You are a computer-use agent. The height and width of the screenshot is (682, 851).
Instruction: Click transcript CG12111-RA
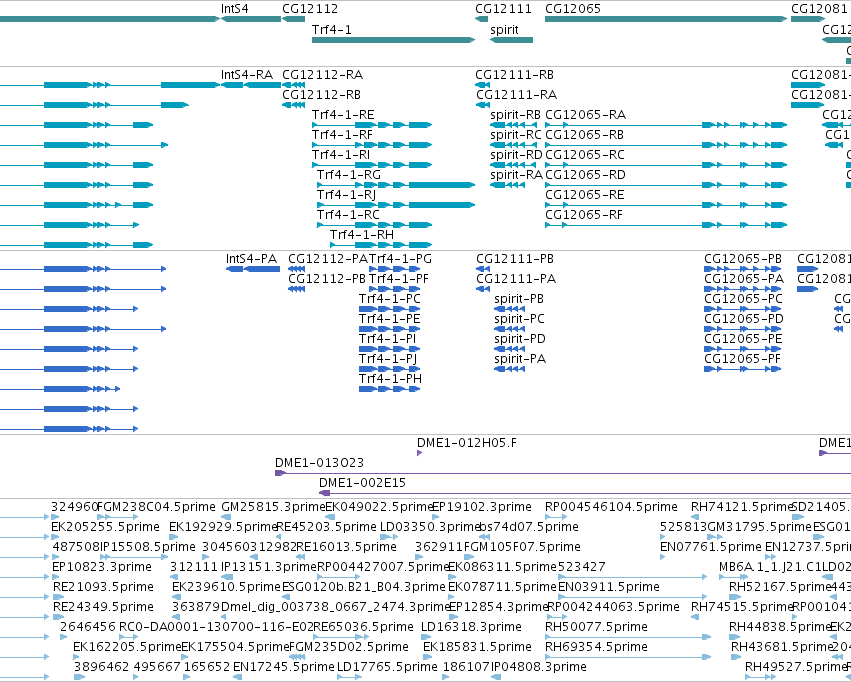click(482, 105)
